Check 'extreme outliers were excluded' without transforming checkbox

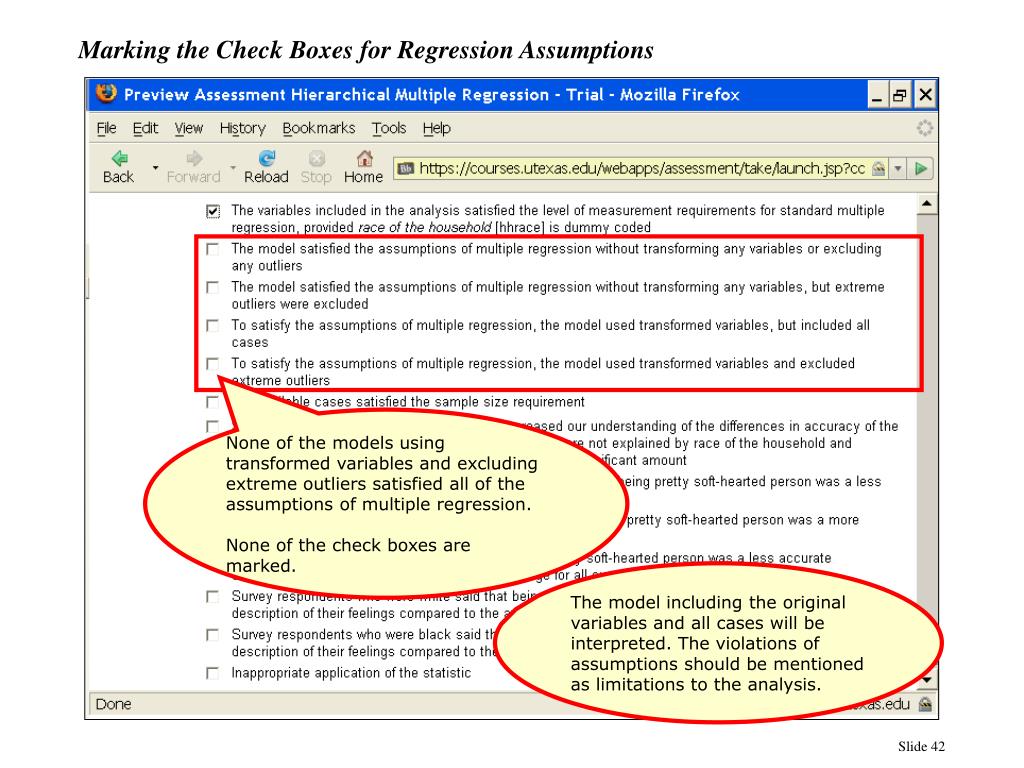(213, 287)
